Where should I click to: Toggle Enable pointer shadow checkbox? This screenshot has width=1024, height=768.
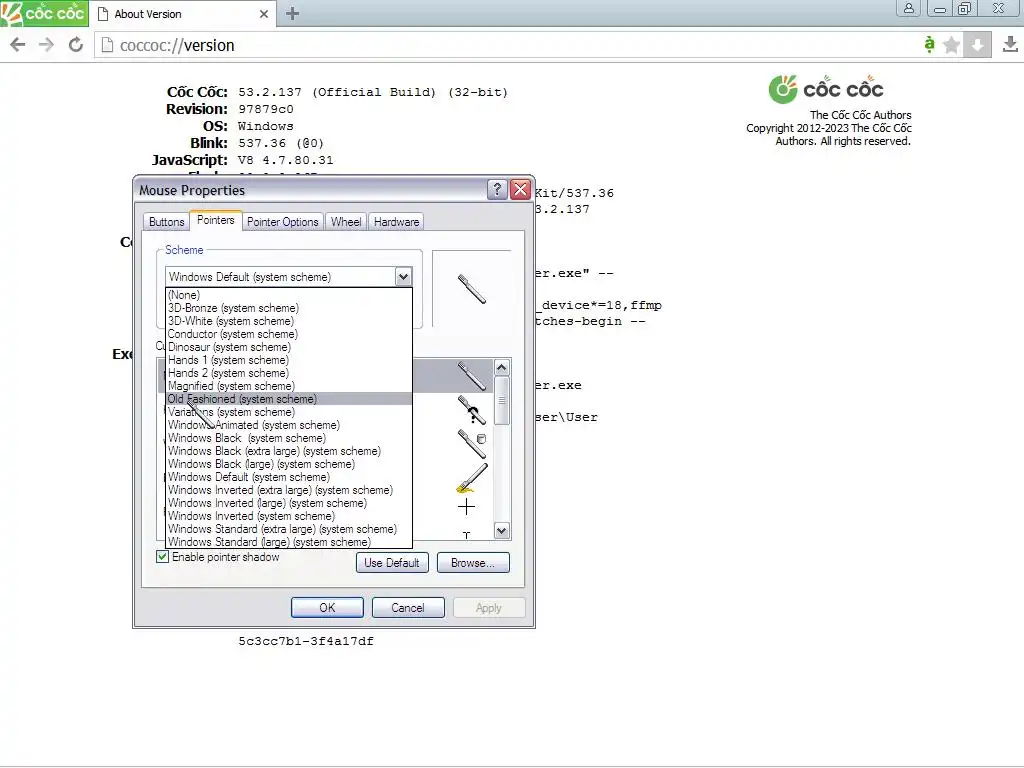click(x=163, y=557)
